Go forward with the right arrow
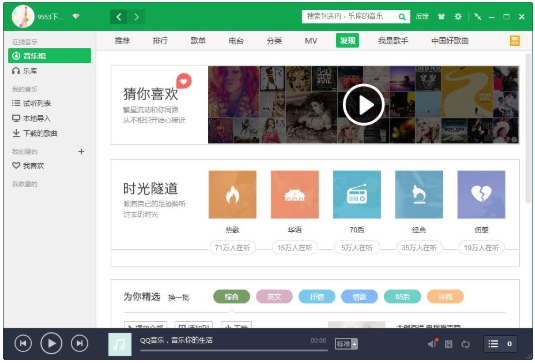The height and width of the screenshot is (363, 535). (x=136, y=16)
